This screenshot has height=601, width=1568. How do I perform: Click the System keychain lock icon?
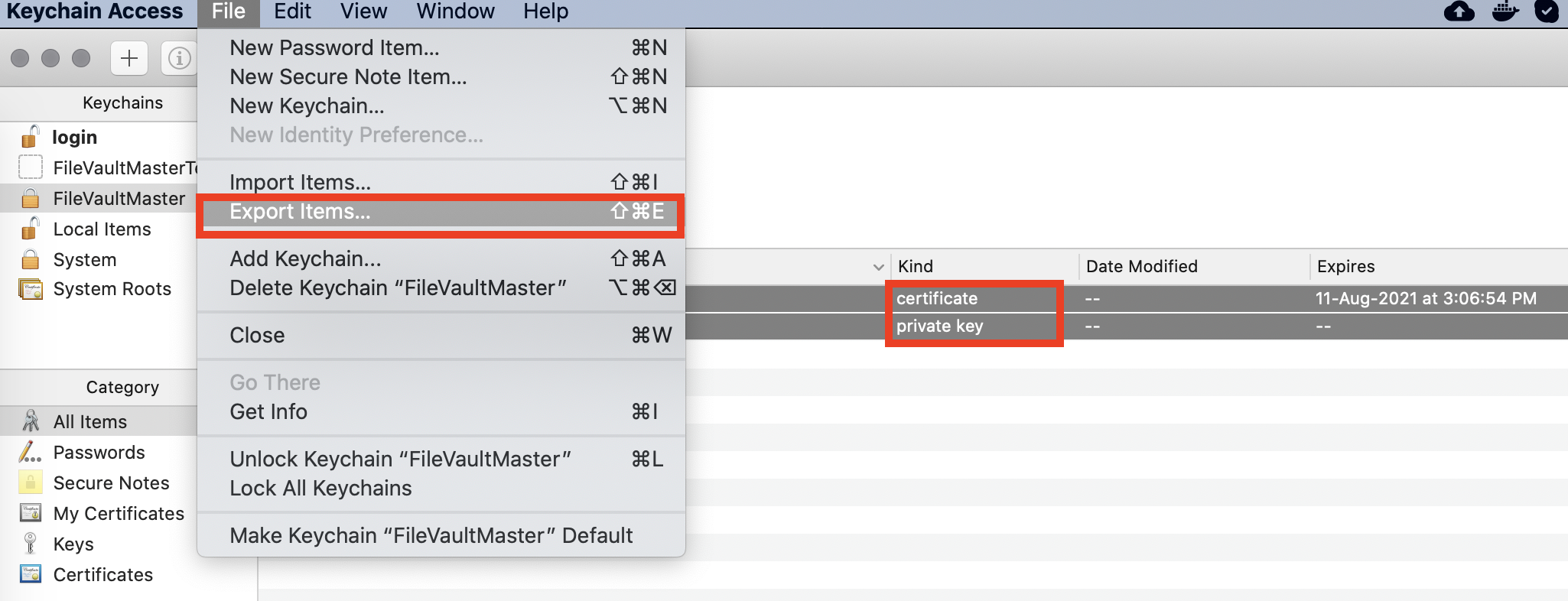tap(31, 259)
